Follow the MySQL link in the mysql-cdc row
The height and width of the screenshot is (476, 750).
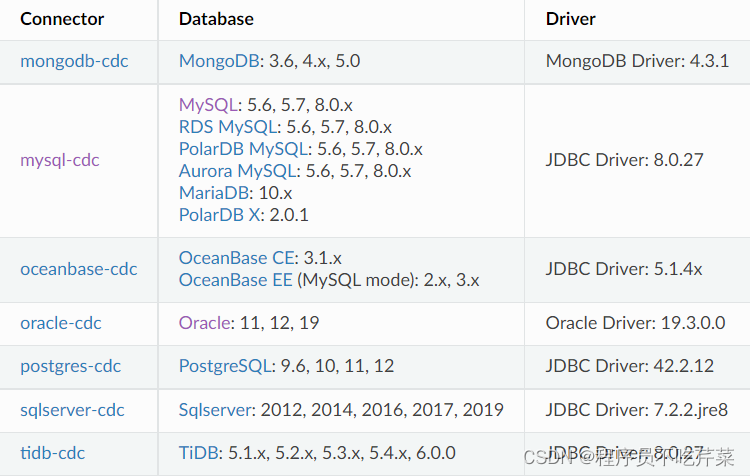pyautogui.click(x=208, y=105)
